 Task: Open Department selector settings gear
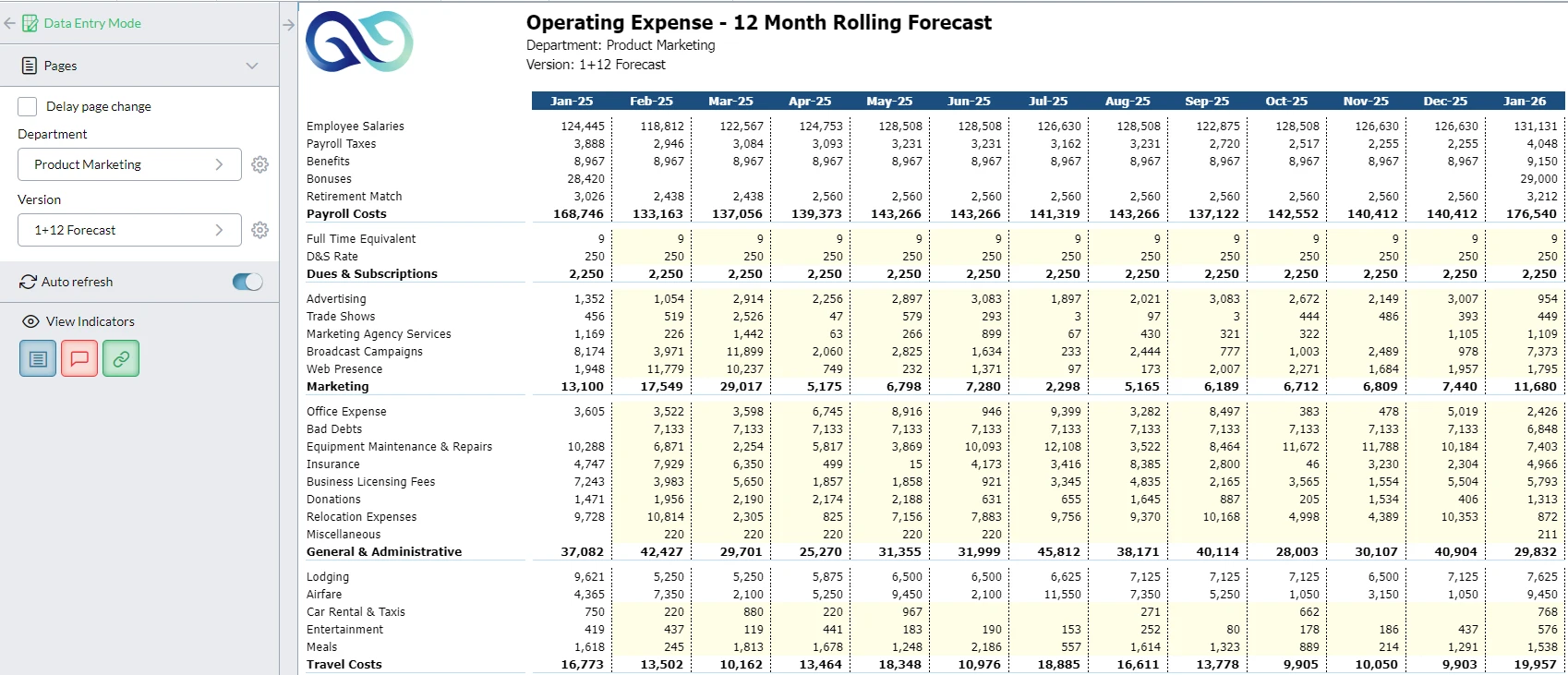(x=260, y=164)
